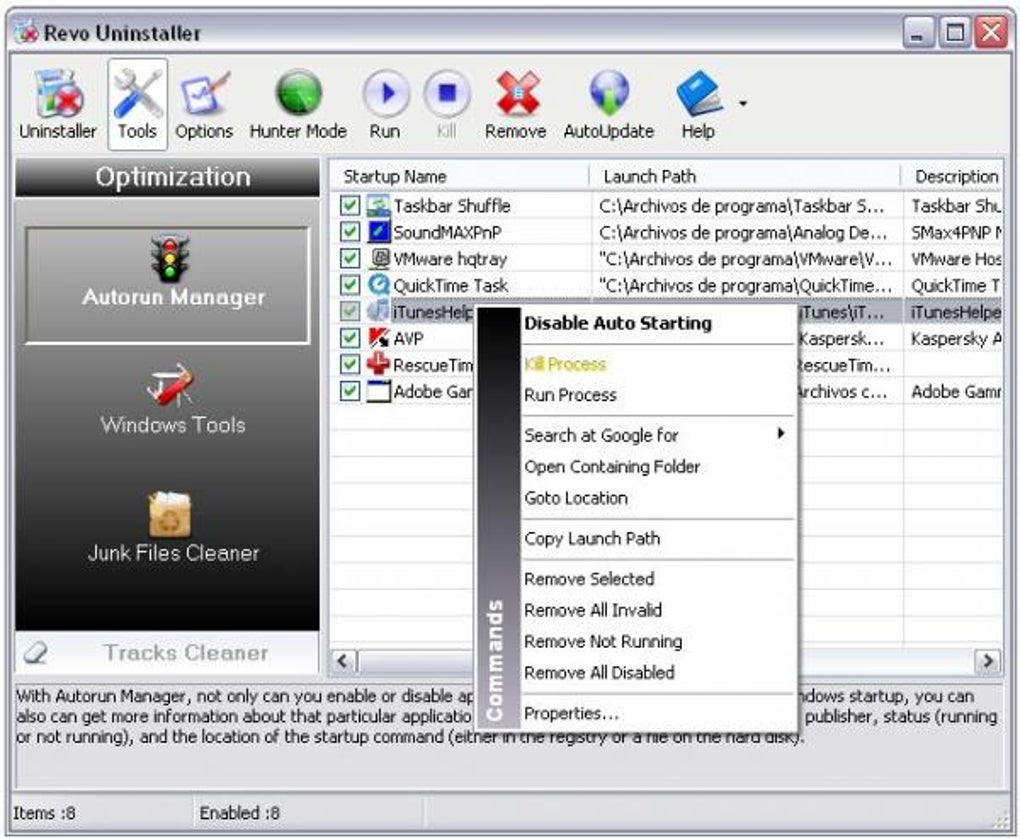Viewport: 1020px width, 838px height.
Task: Choose Goto Location menu item
Action: pos(658,498)
